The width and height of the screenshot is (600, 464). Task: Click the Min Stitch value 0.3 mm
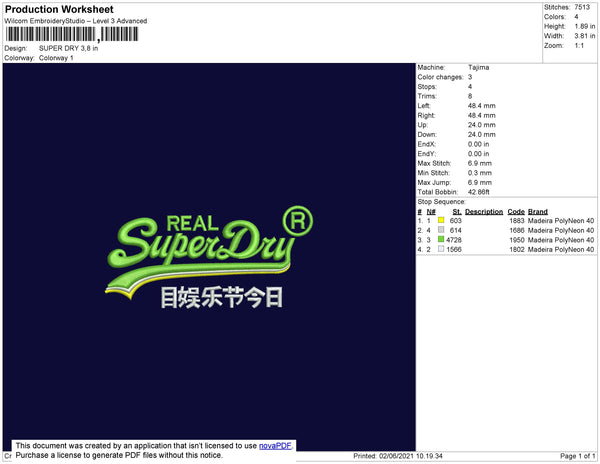[x=480, y=173]
